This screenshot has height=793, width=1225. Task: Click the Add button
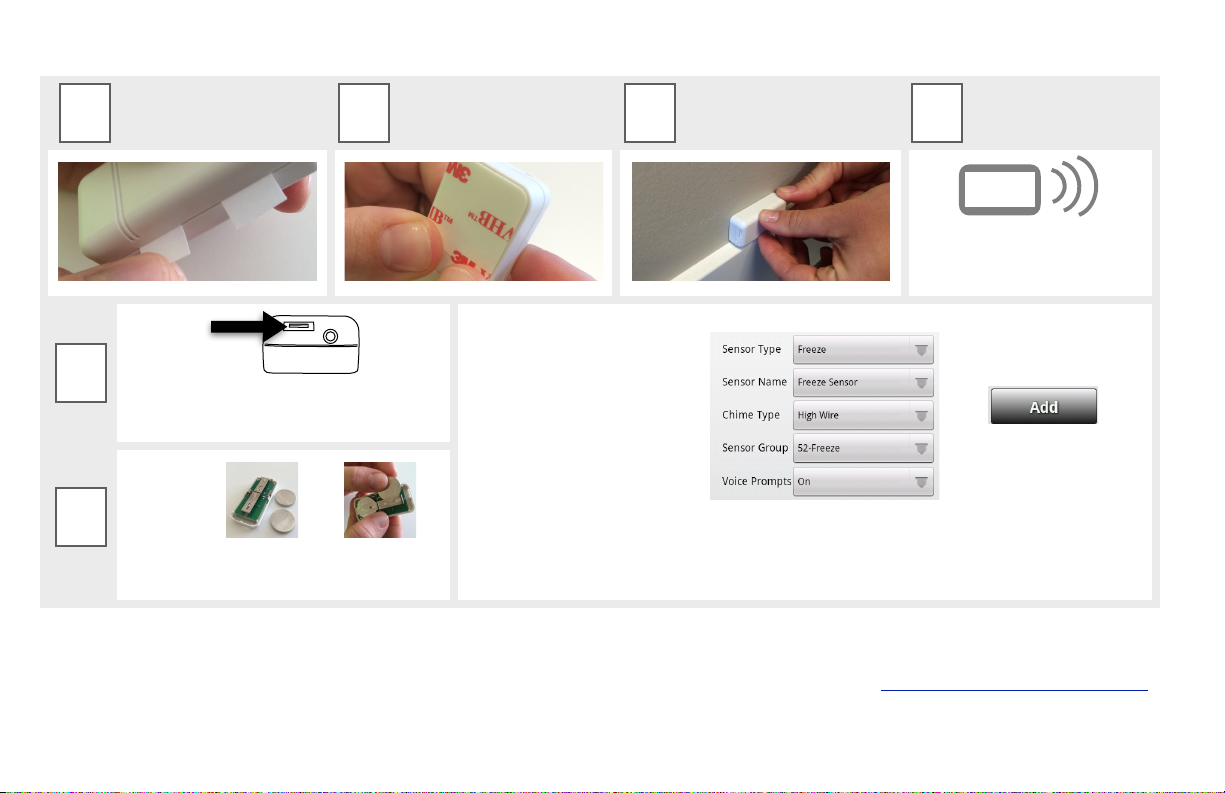point(1044,407)
